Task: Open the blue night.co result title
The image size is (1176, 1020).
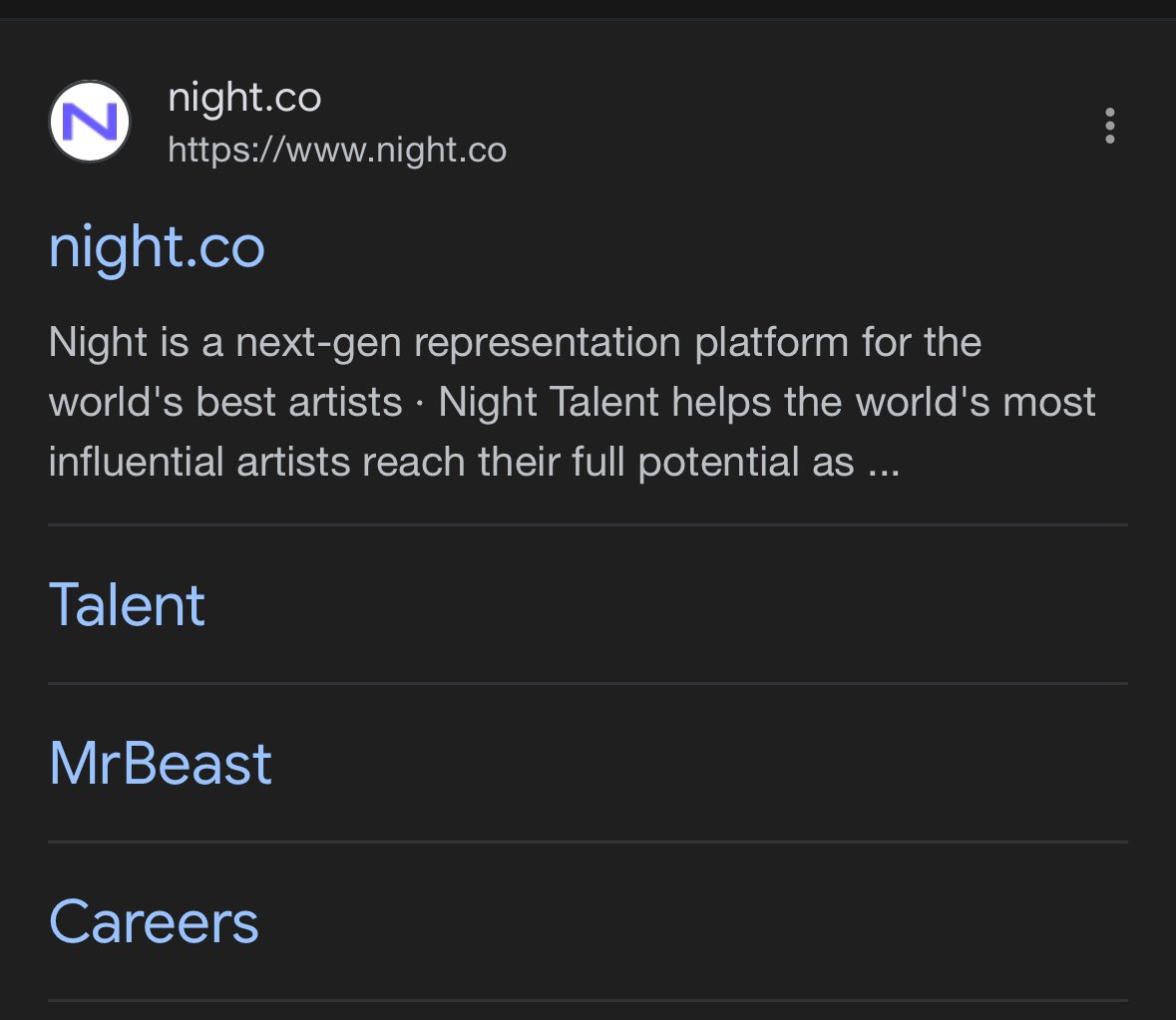Action: [157, 247]
